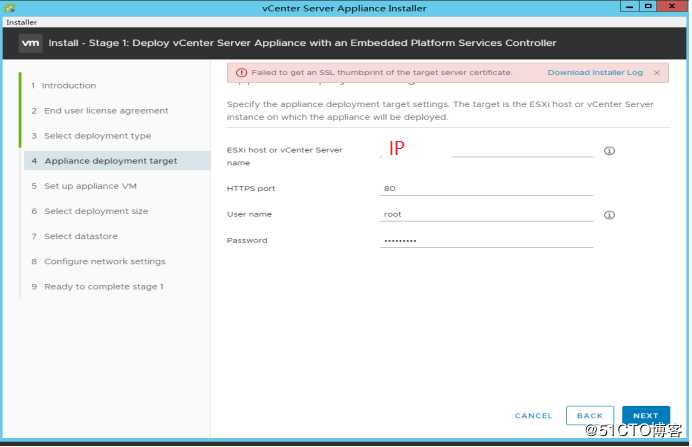The width and height of the screenshot is (692, 447).
Task: Click the Password field
Action: (486, 240)
